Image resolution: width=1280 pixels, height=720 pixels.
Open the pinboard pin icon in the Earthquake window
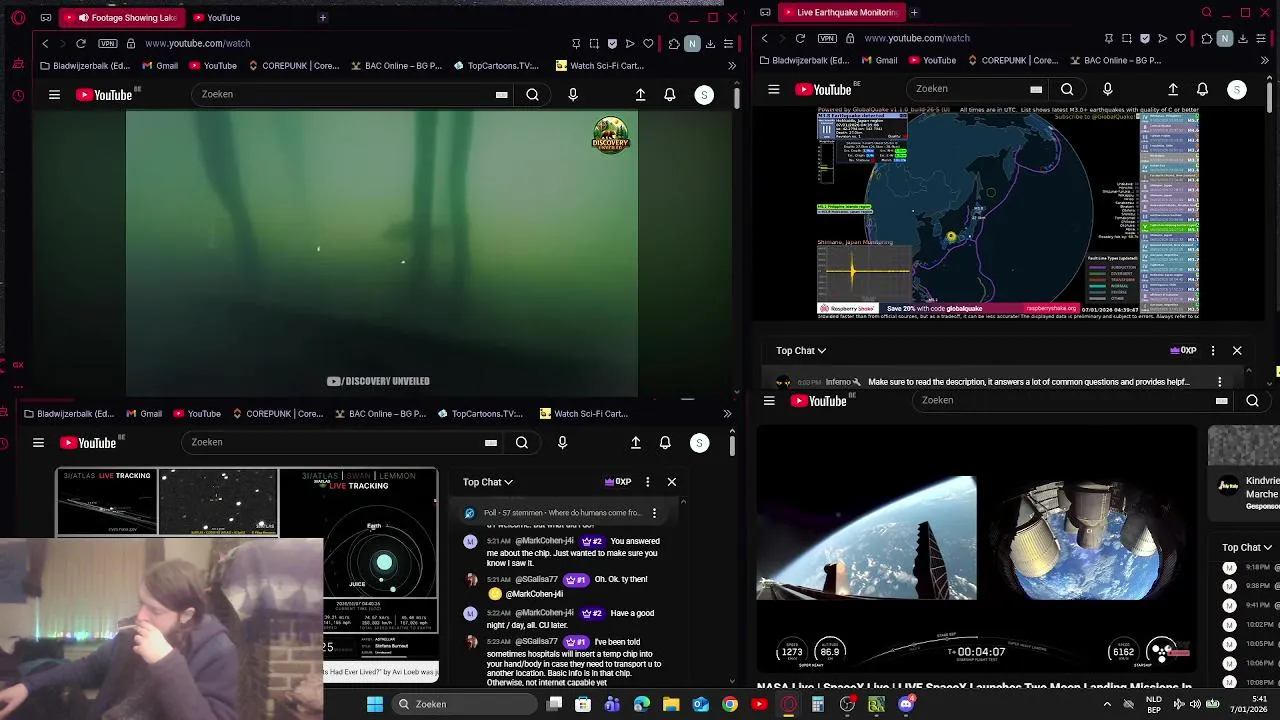click(x=1108, y=38)
